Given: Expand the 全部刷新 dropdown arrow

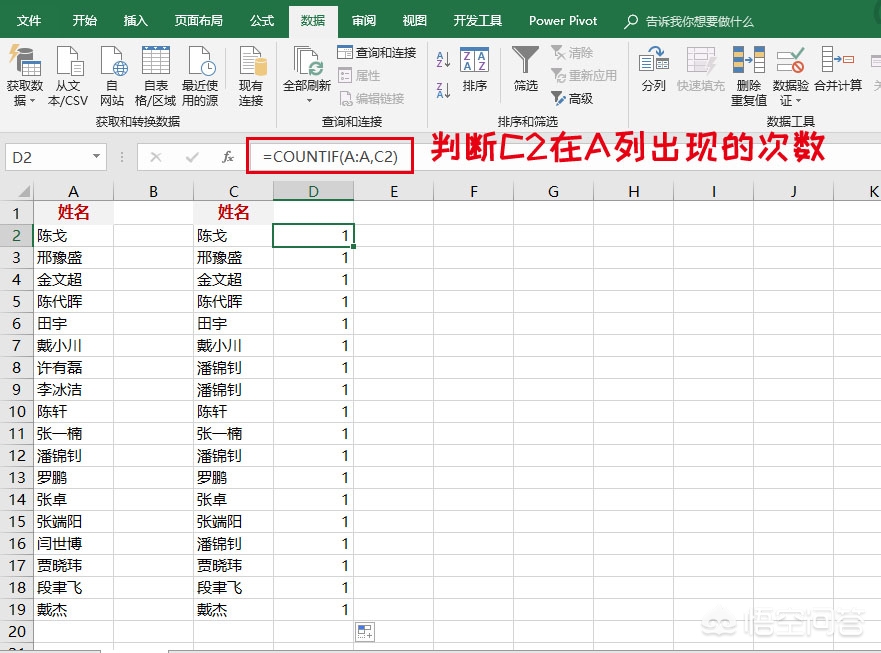Looking at the screenshot, I should (308, 101).
